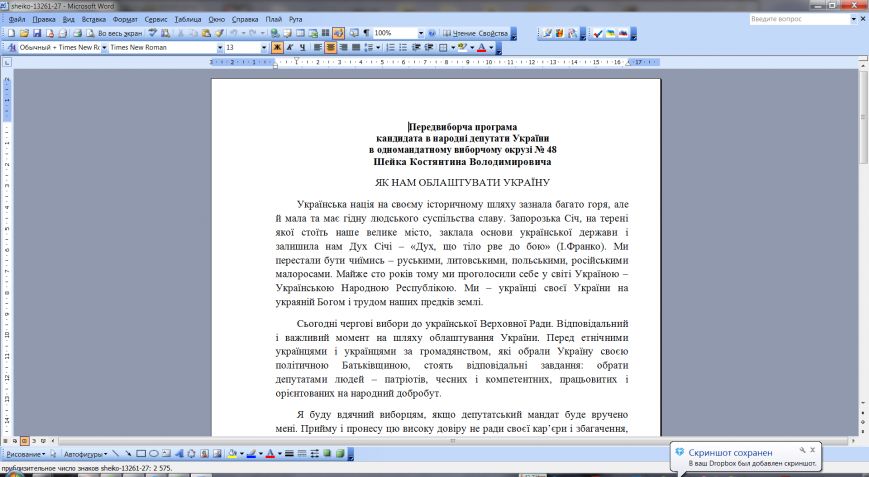Expand the Рисование menu
869x477 pixels.
pos(25,454)
